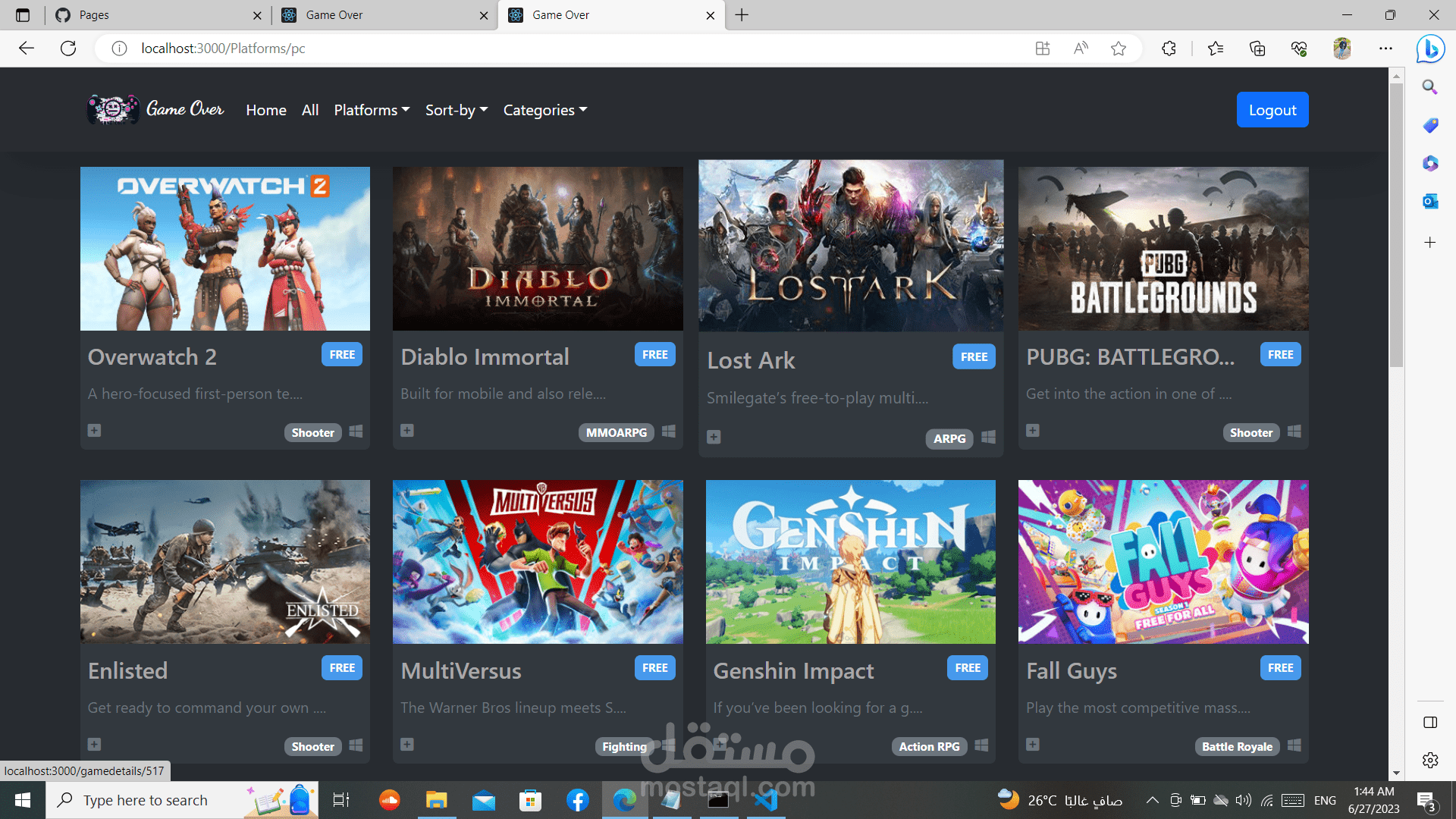Expand the Platforms dropdown menu

(x=372, y=110)
